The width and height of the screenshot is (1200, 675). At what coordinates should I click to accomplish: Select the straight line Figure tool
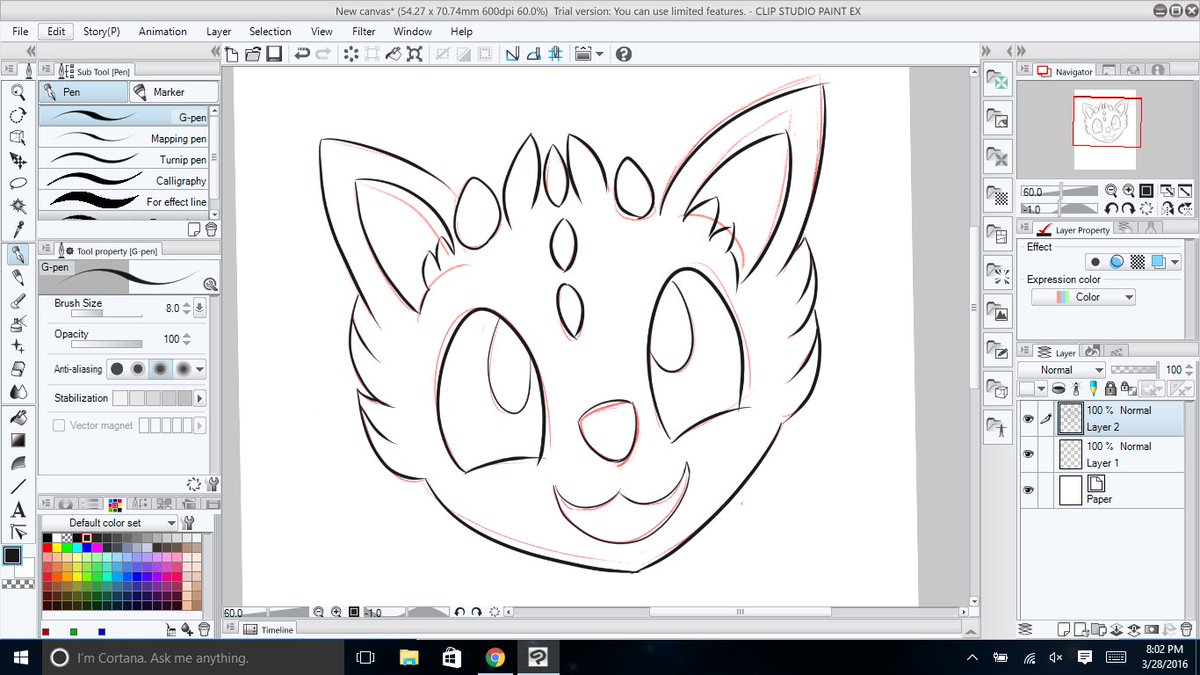[x=17, y=487]
